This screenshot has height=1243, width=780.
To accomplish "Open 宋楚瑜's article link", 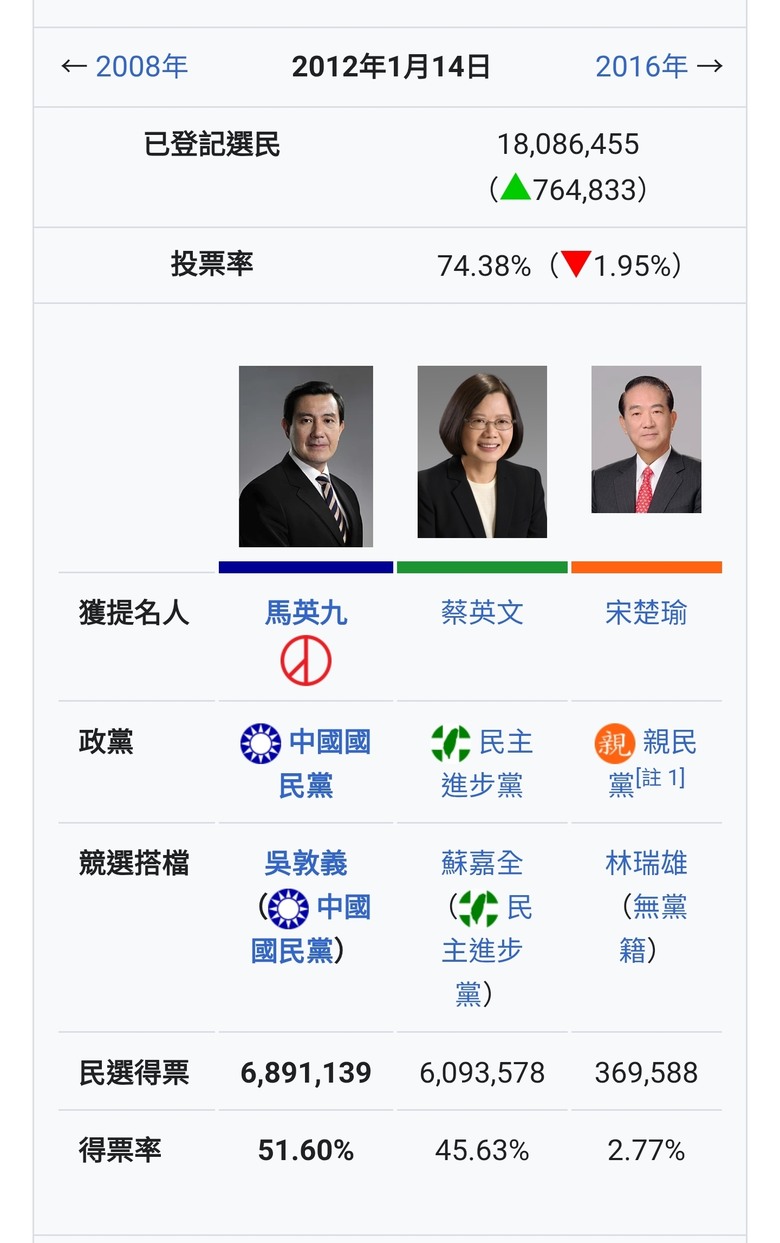I will pos(646,612).
